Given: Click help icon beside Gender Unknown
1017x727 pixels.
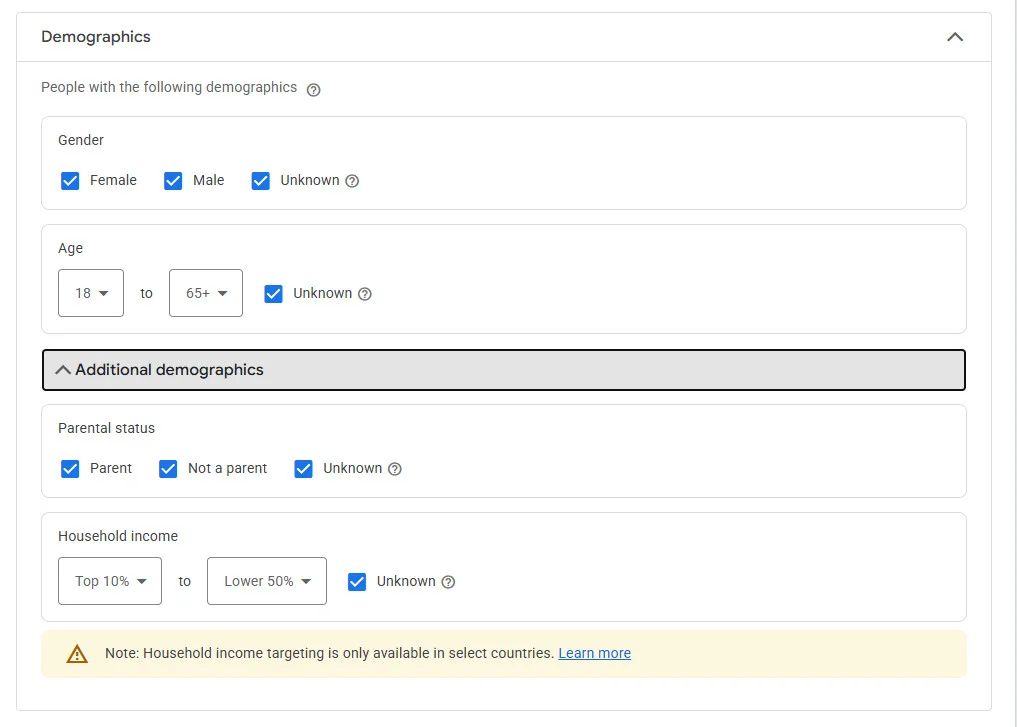Looking at the screenshot, I should click(352, 181).
